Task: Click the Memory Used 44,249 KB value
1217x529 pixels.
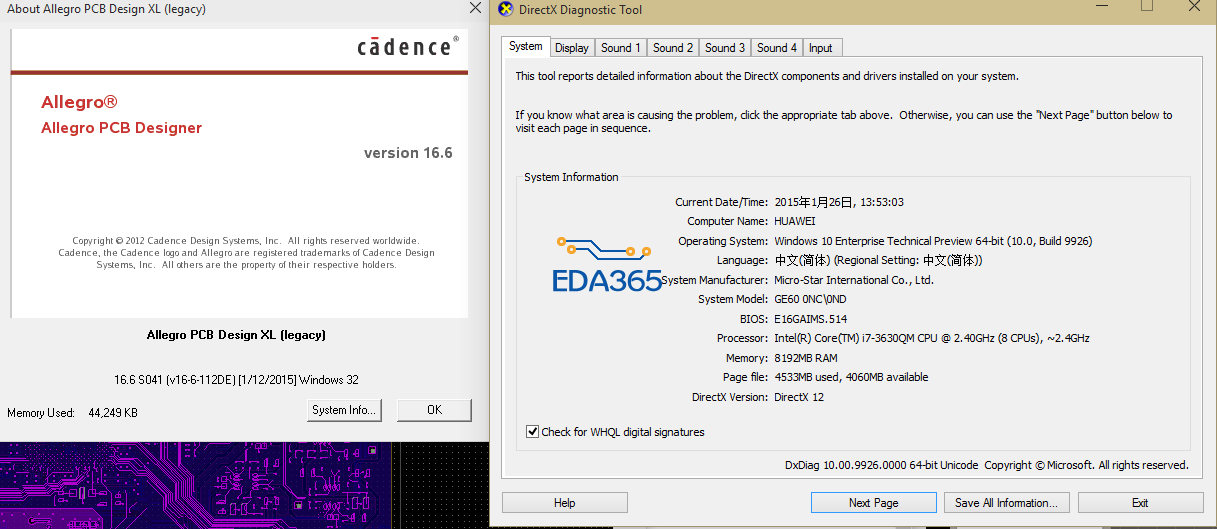Action: pyautogui.click(x=113, y=412)
